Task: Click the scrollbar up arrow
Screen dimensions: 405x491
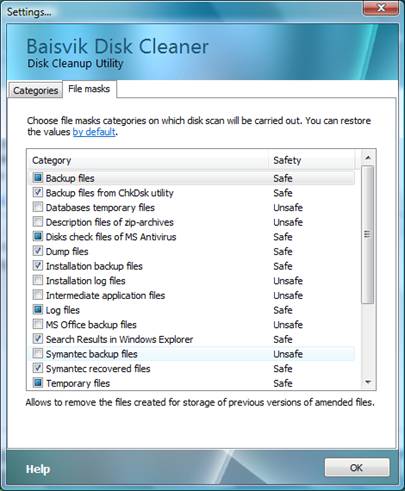Action: tap(368, 157)
